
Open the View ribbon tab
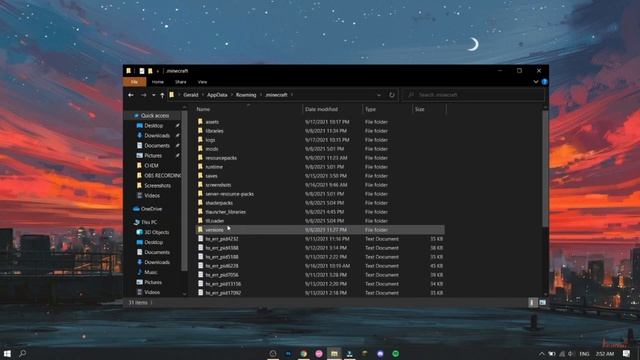pyautogui.click(x=202, y=82)
